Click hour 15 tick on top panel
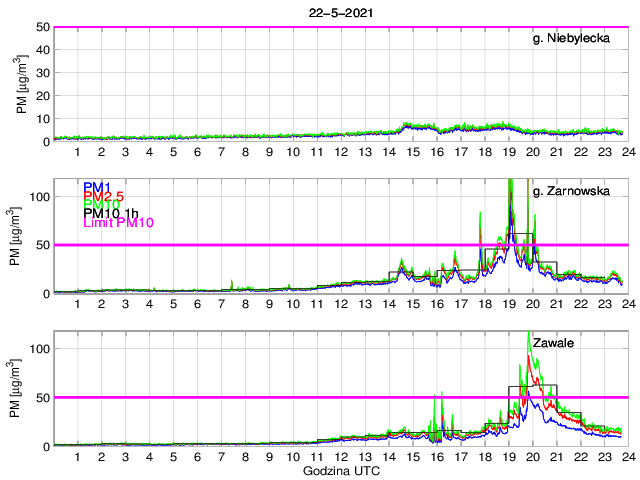This screenshot has width=640, height=480. pos(412,152)
